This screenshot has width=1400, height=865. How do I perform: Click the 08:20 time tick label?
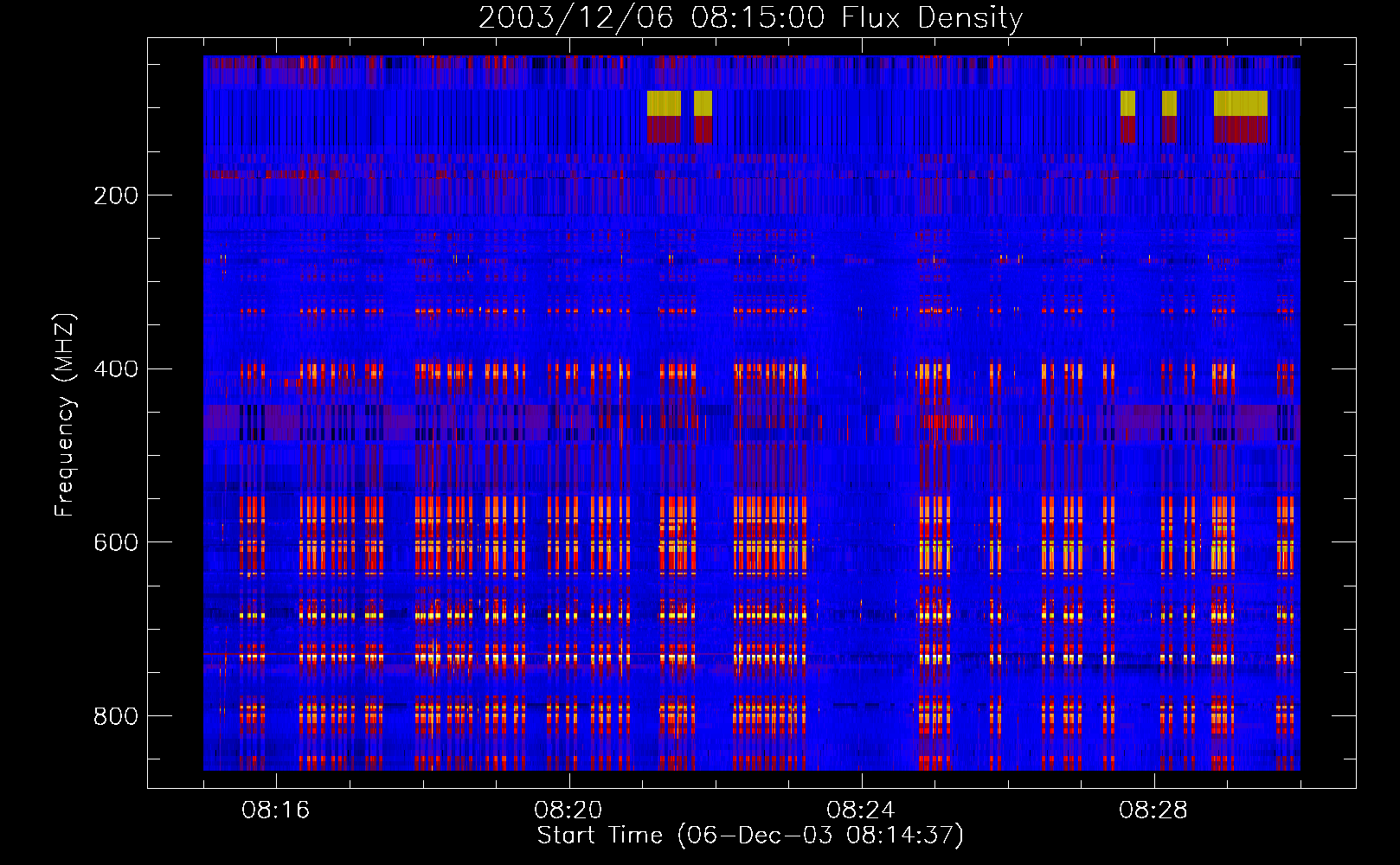(x=568, y=811)
